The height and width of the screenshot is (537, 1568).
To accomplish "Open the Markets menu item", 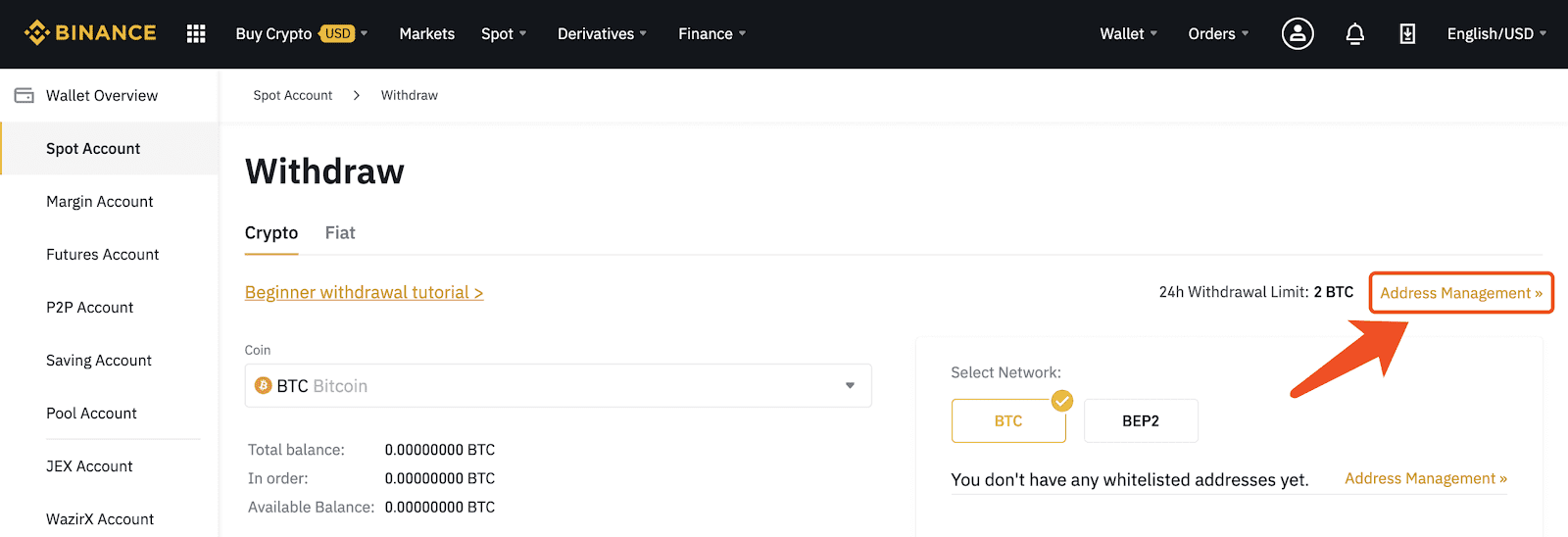I will (x=427, y=33).
